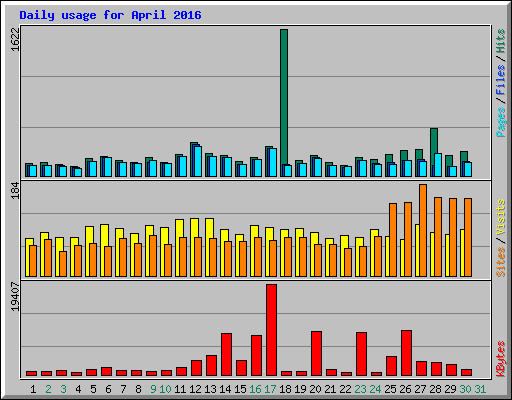This screenshot has width=512, height=400.
Task: Click day label 4 on the x-axis
Action: (78, 389)
